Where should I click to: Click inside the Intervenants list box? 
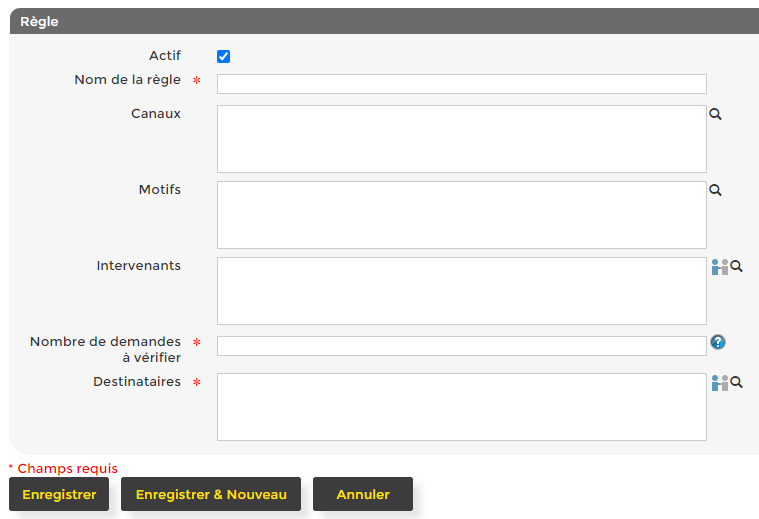tap(461, 291)
